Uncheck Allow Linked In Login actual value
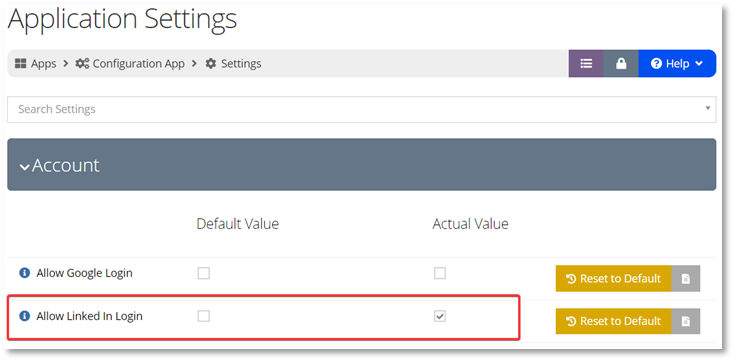 (x=440, y=317)
